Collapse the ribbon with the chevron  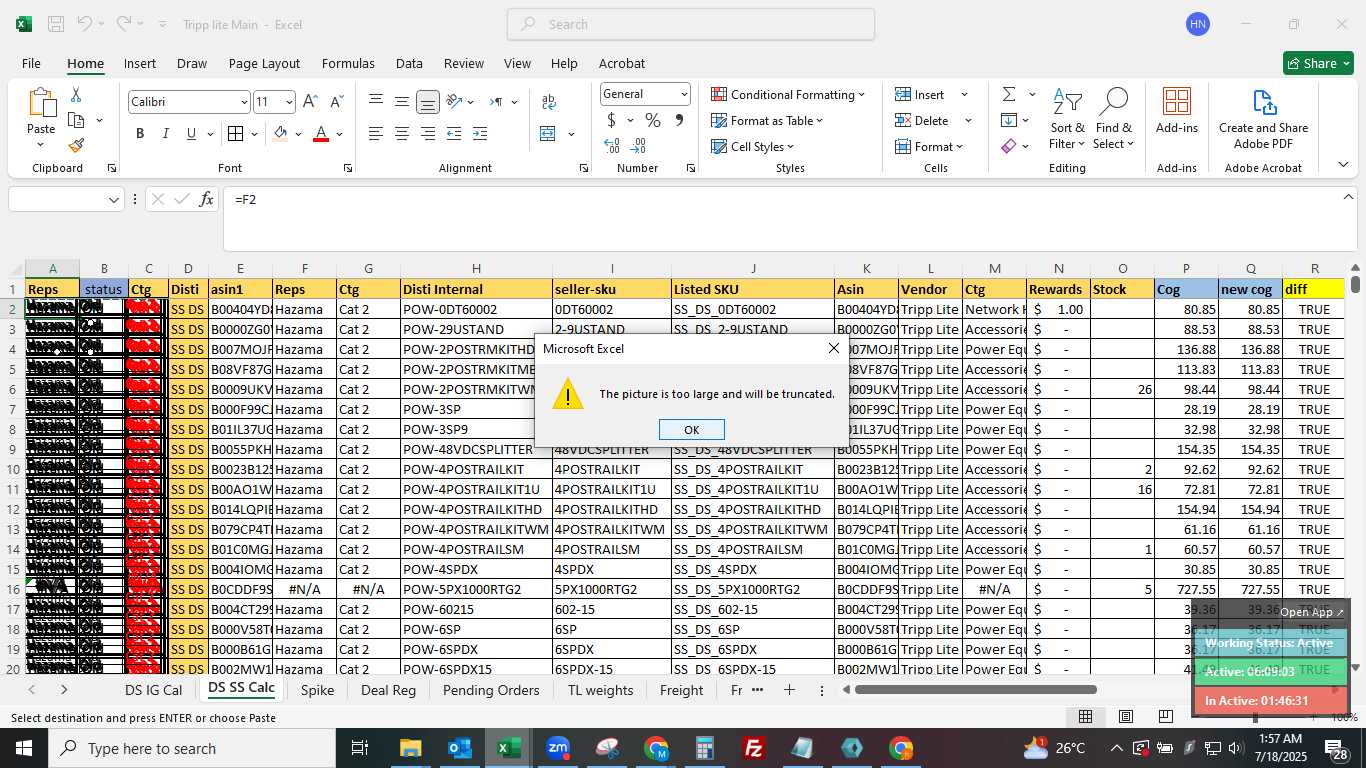(1343, 165)
